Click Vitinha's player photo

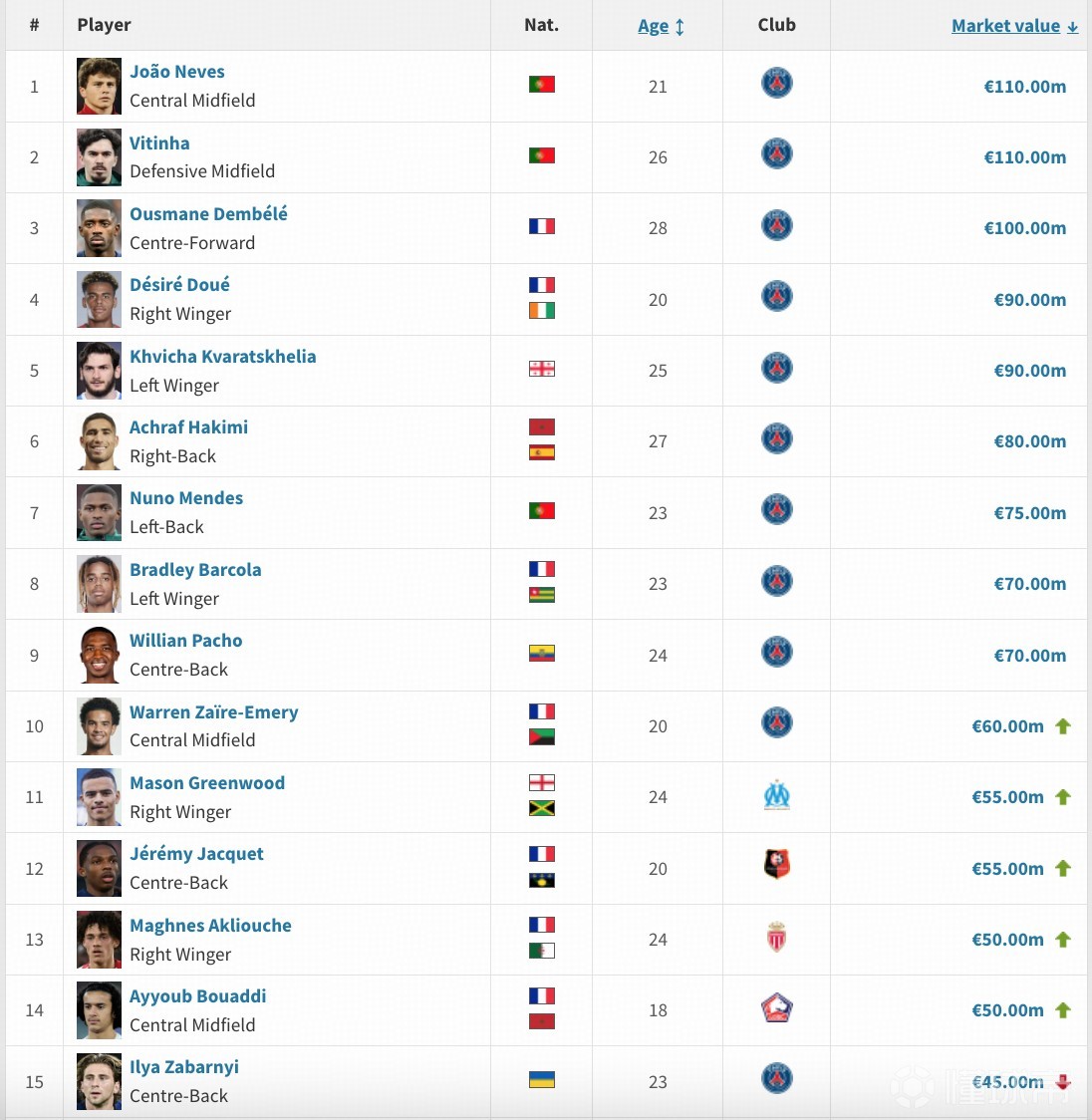pyautogui.click(x=99, y=157)
